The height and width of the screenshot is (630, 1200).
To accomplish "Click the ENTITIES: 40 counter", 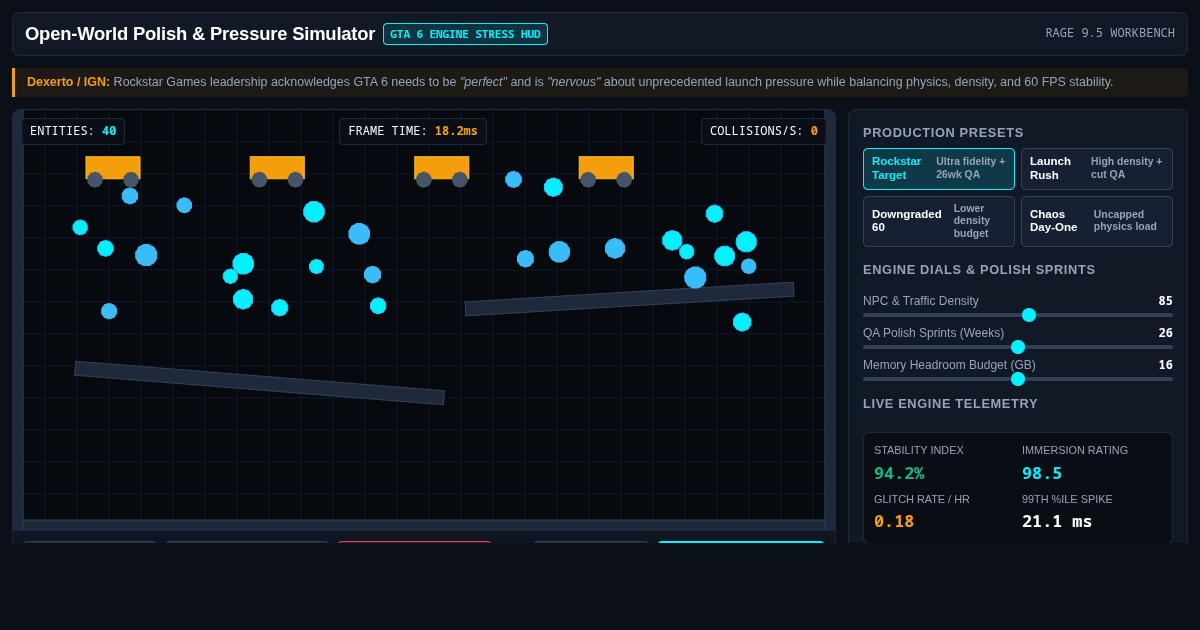I will tap(73, 131).
